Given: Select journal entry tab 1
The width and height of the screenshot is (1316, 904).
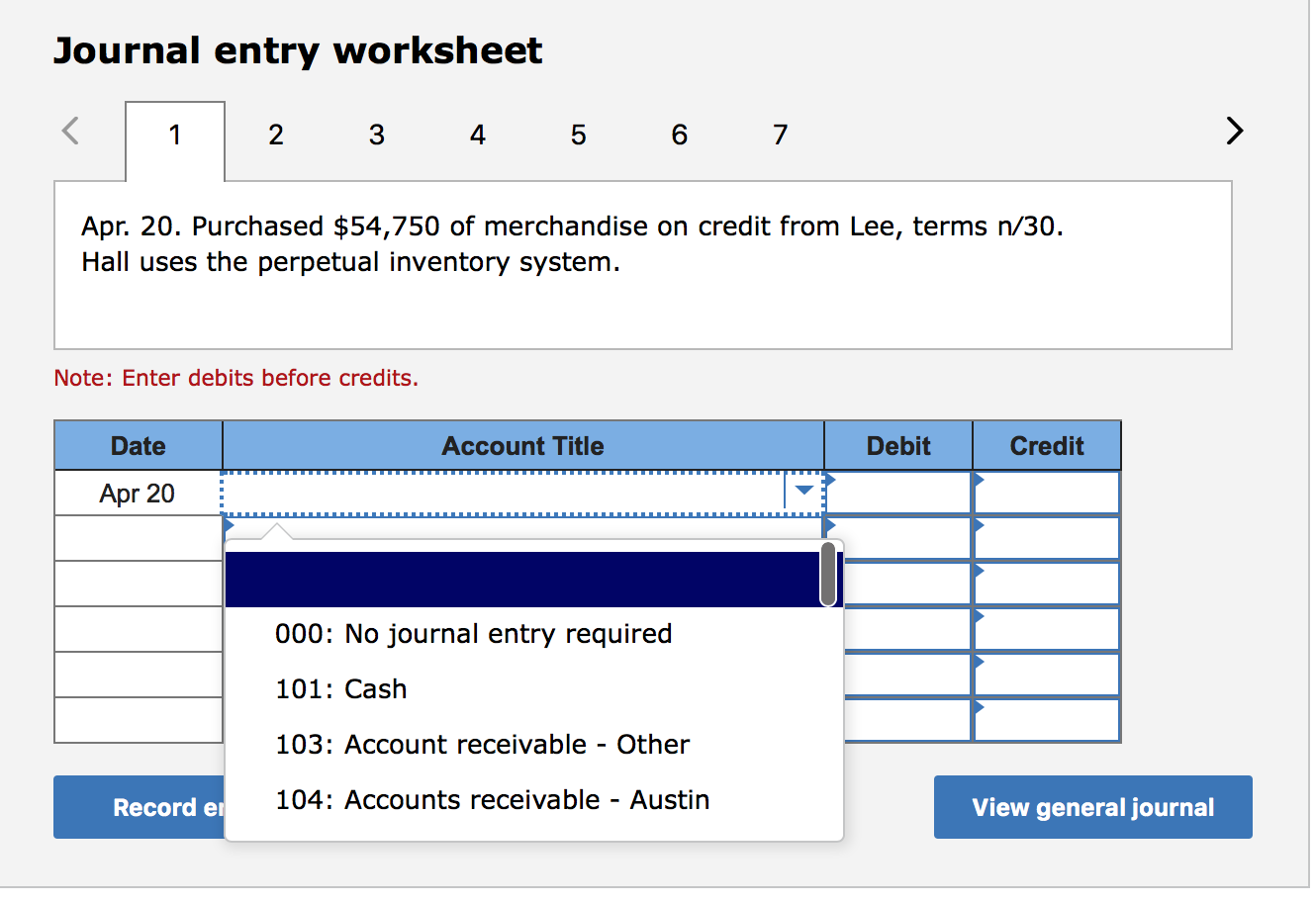Looking at the screenshot, I should (x=175, y=141).
